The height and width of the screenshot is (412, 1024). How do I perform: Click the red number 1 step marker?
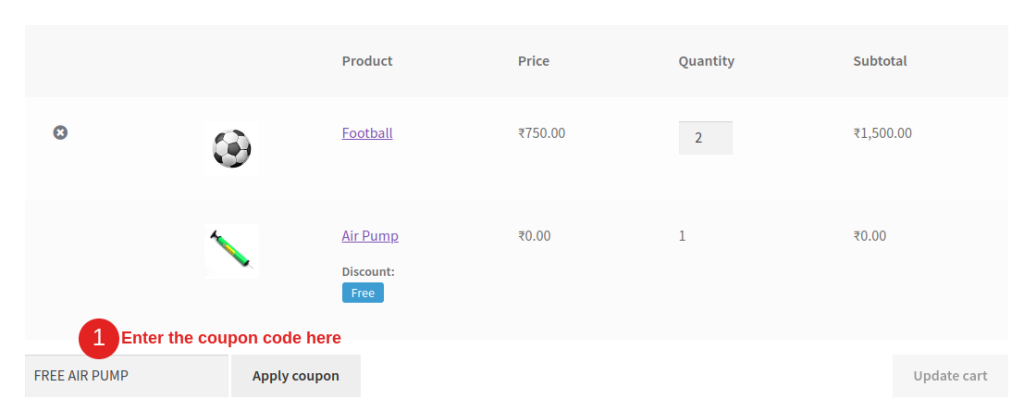(98, 338)
